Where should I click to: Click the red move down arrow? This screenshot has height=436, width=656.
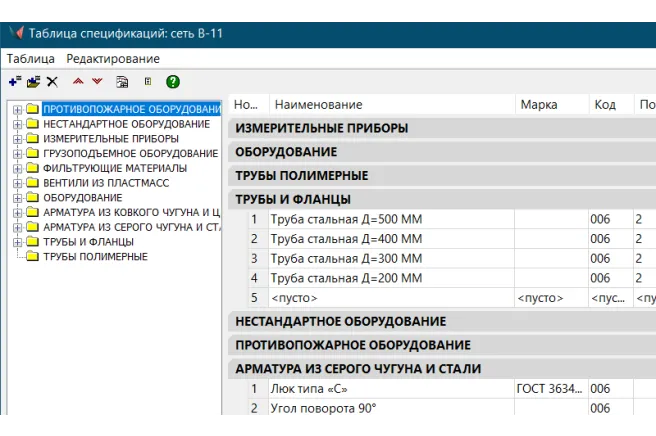[97, 82]
